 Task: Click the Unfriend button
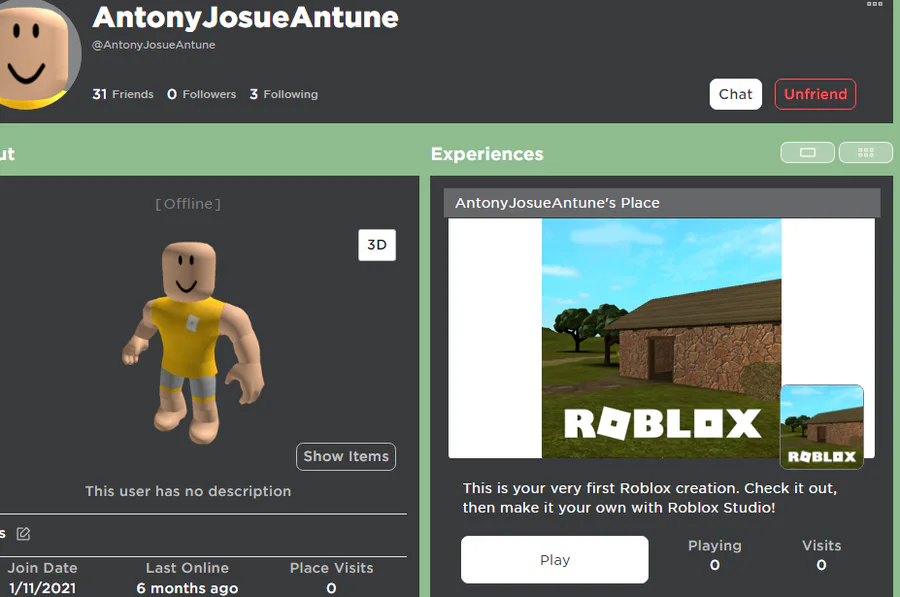pos(815,94)
